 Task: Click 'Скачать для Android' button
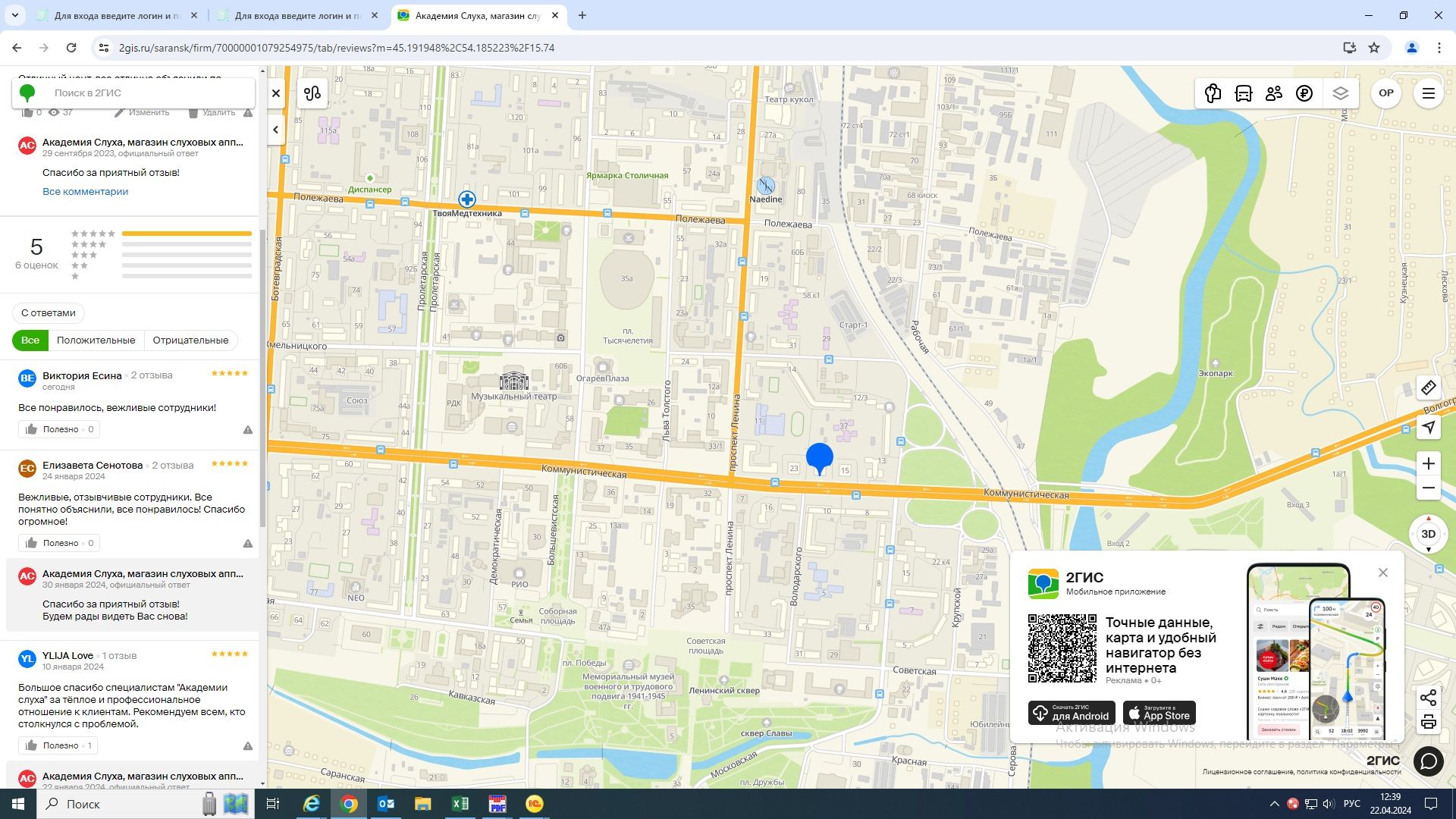pyautogui.click(x=1072, y=714)
